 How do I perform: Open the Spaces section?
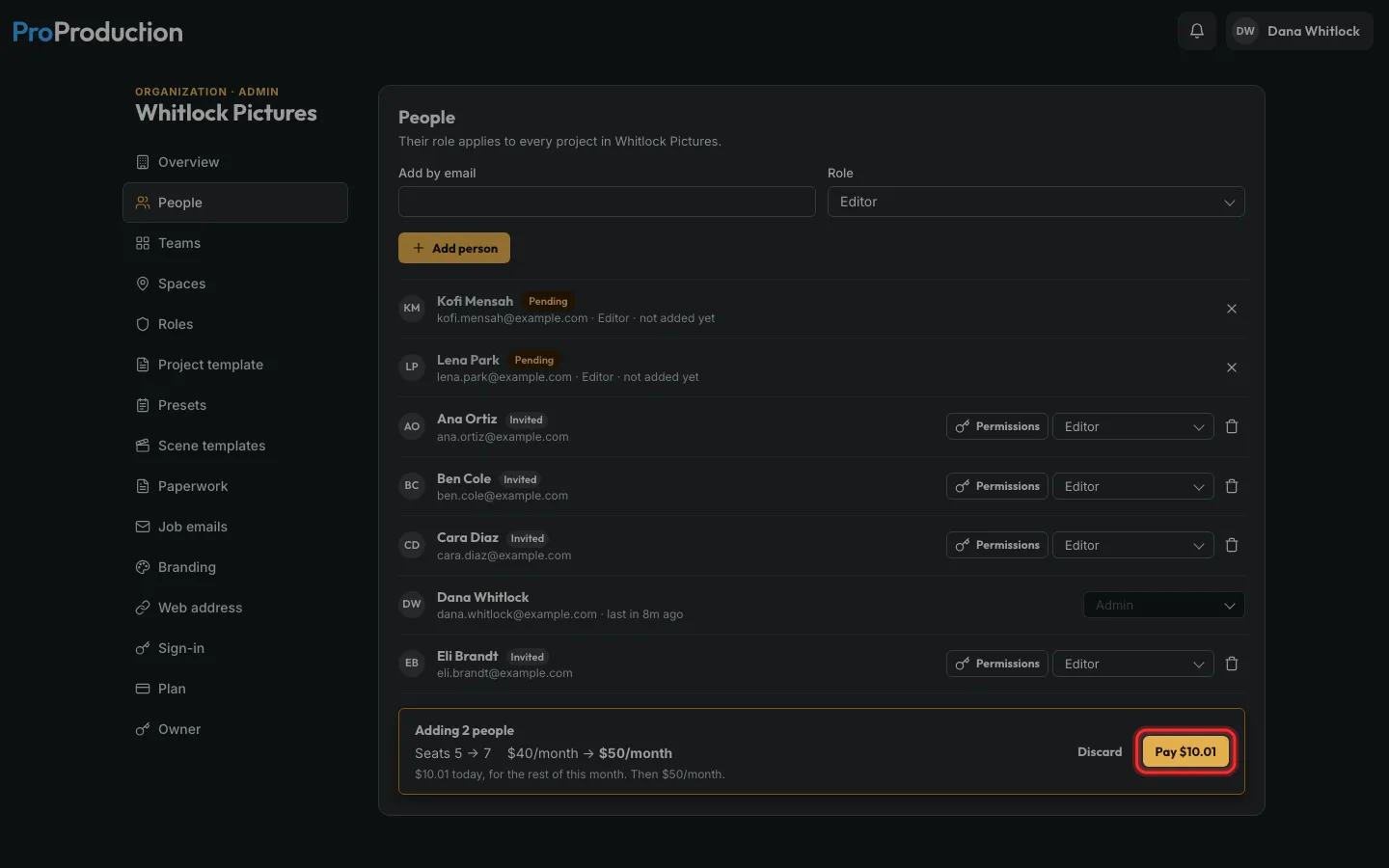pyautogui.click(x=235, y=284)
